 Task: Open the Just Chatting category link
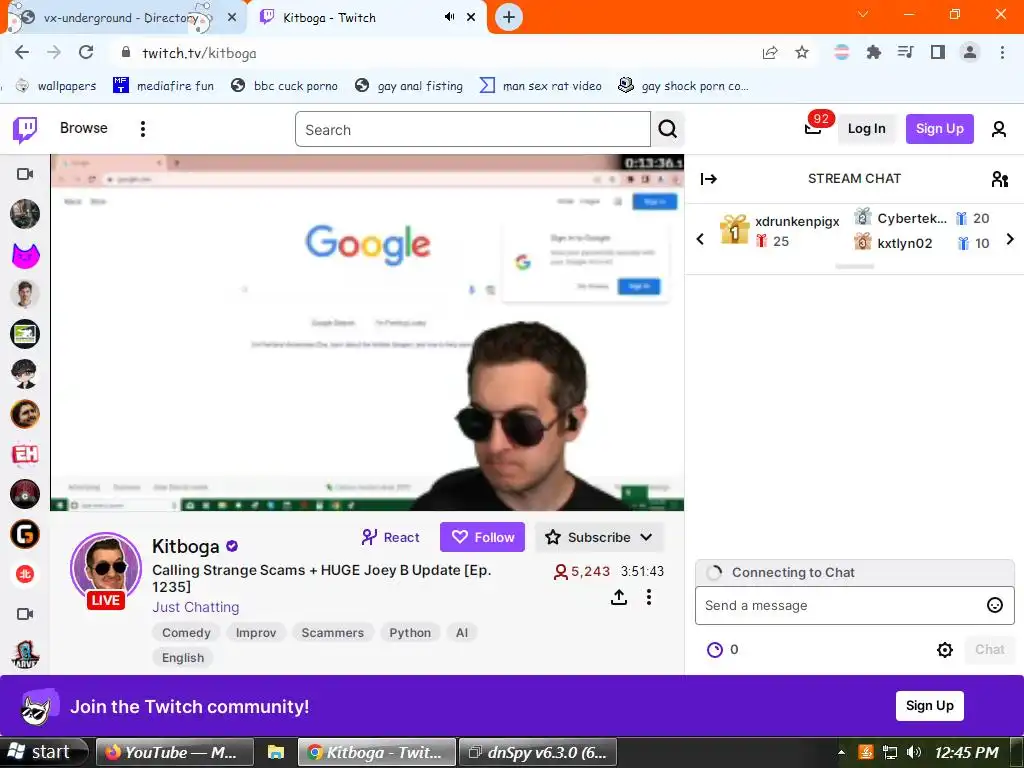[x=195, y=607]
